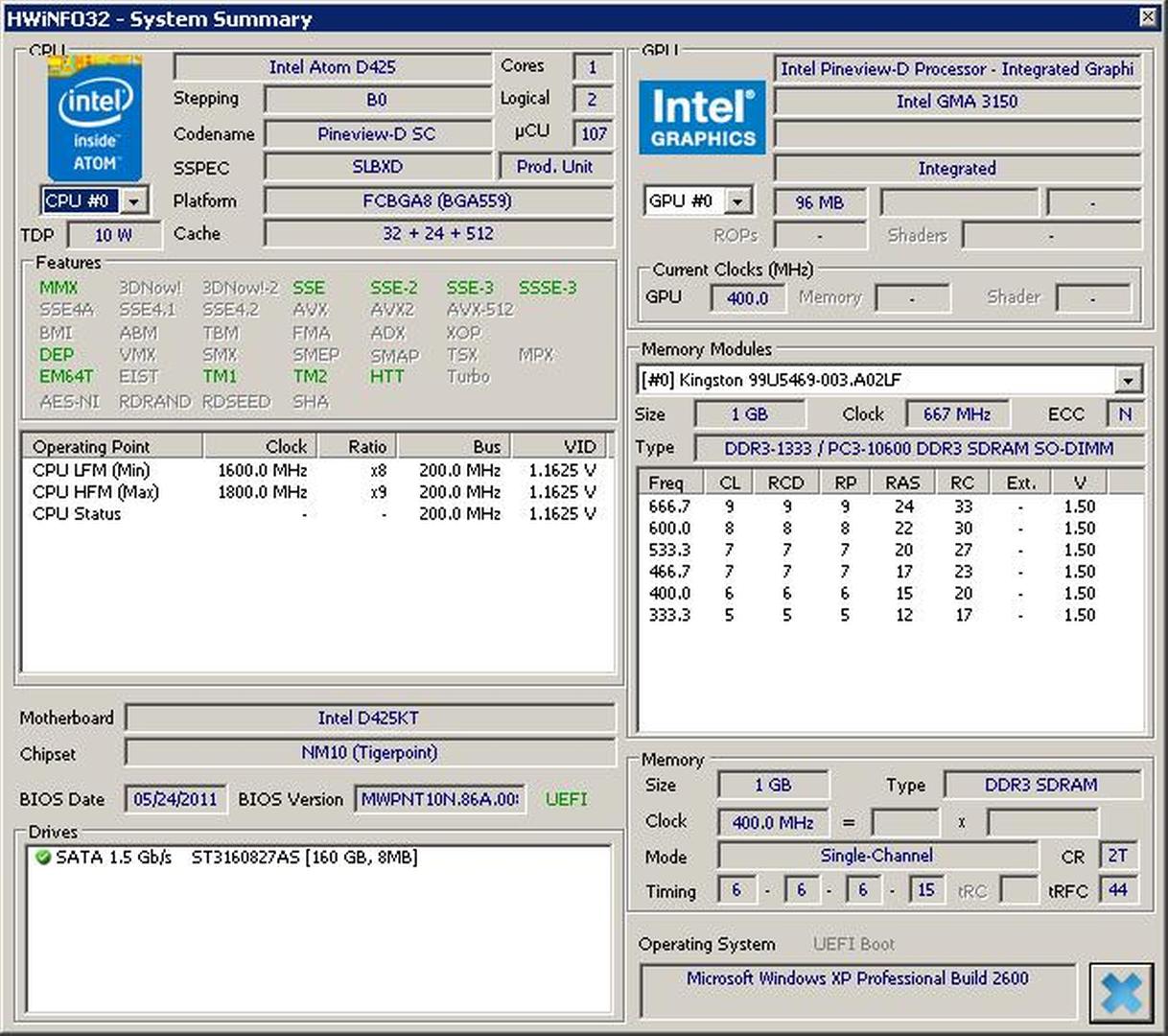
Task: Click the 96 MB GPU memory field
Action: click(x=820, y=202)
